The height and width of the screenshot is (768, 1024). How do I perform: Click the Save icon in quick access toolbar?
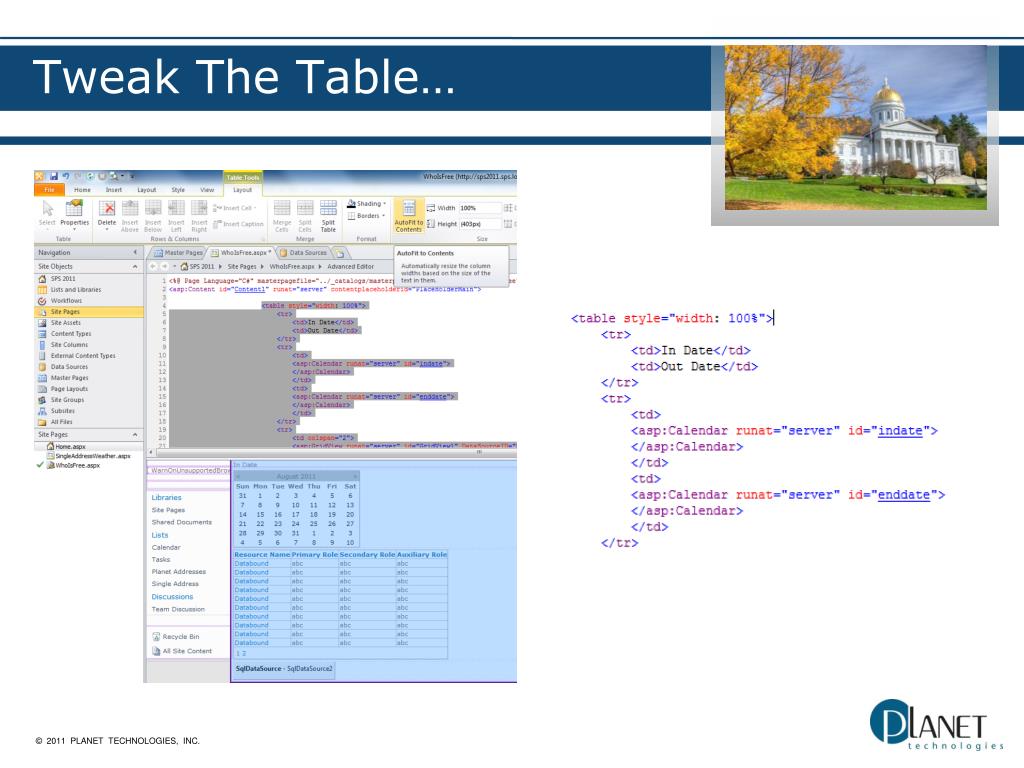[54, 176]
